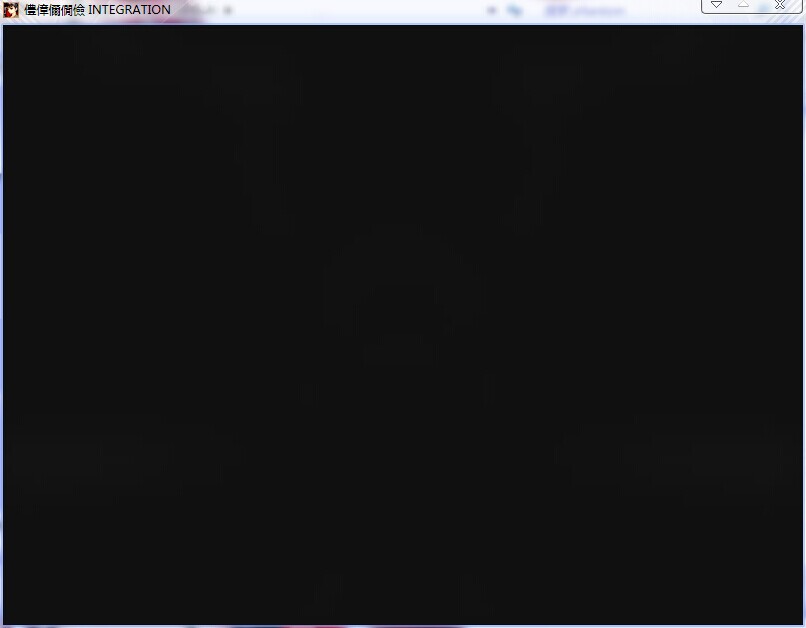The height and width of the screenshot is (628, 806).
Task: Click the INTEGRATION window title text
Action: tap(98, 10)
